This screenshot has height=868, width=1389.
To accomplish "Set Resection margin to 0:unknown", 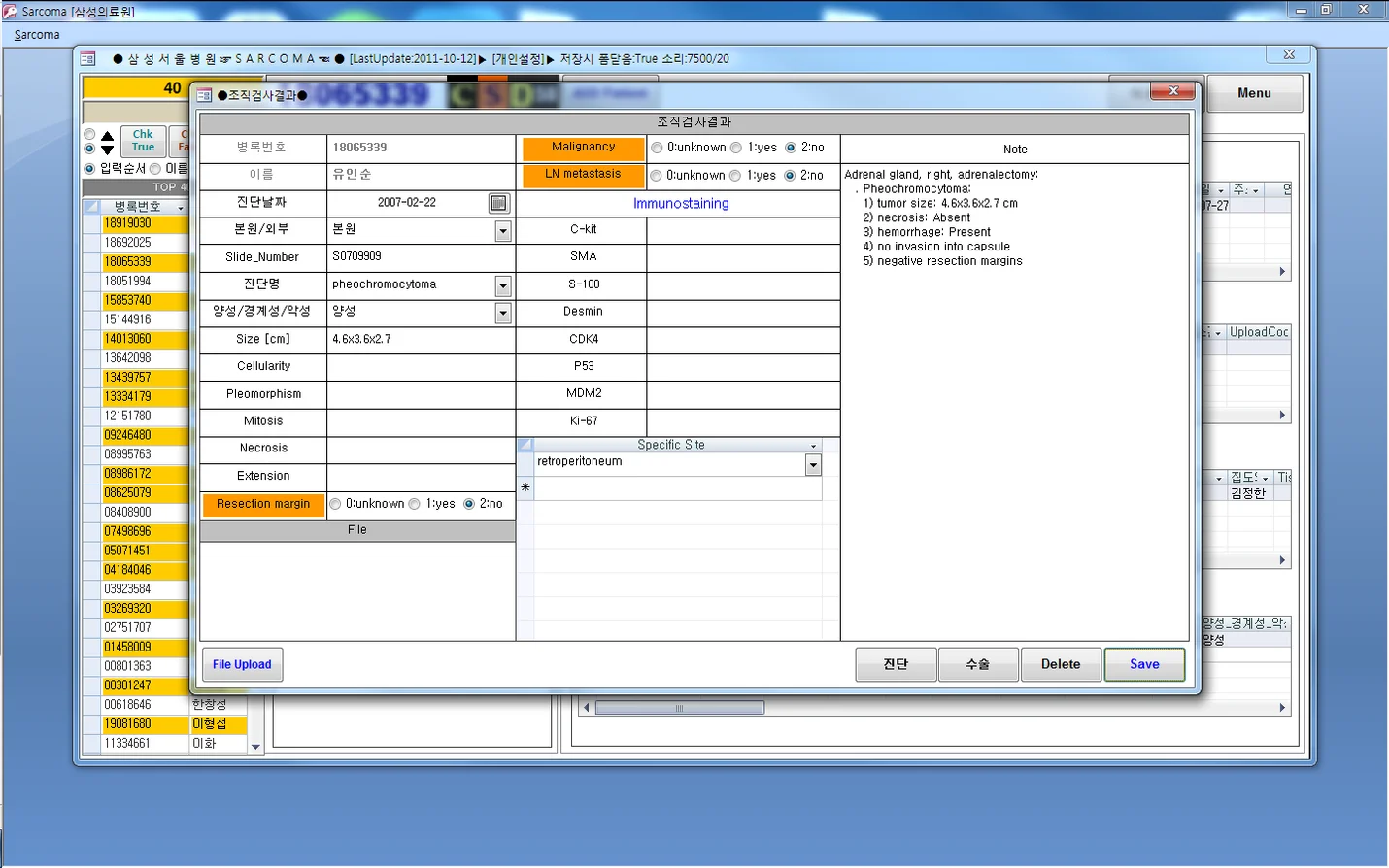I will pos(336,504).
